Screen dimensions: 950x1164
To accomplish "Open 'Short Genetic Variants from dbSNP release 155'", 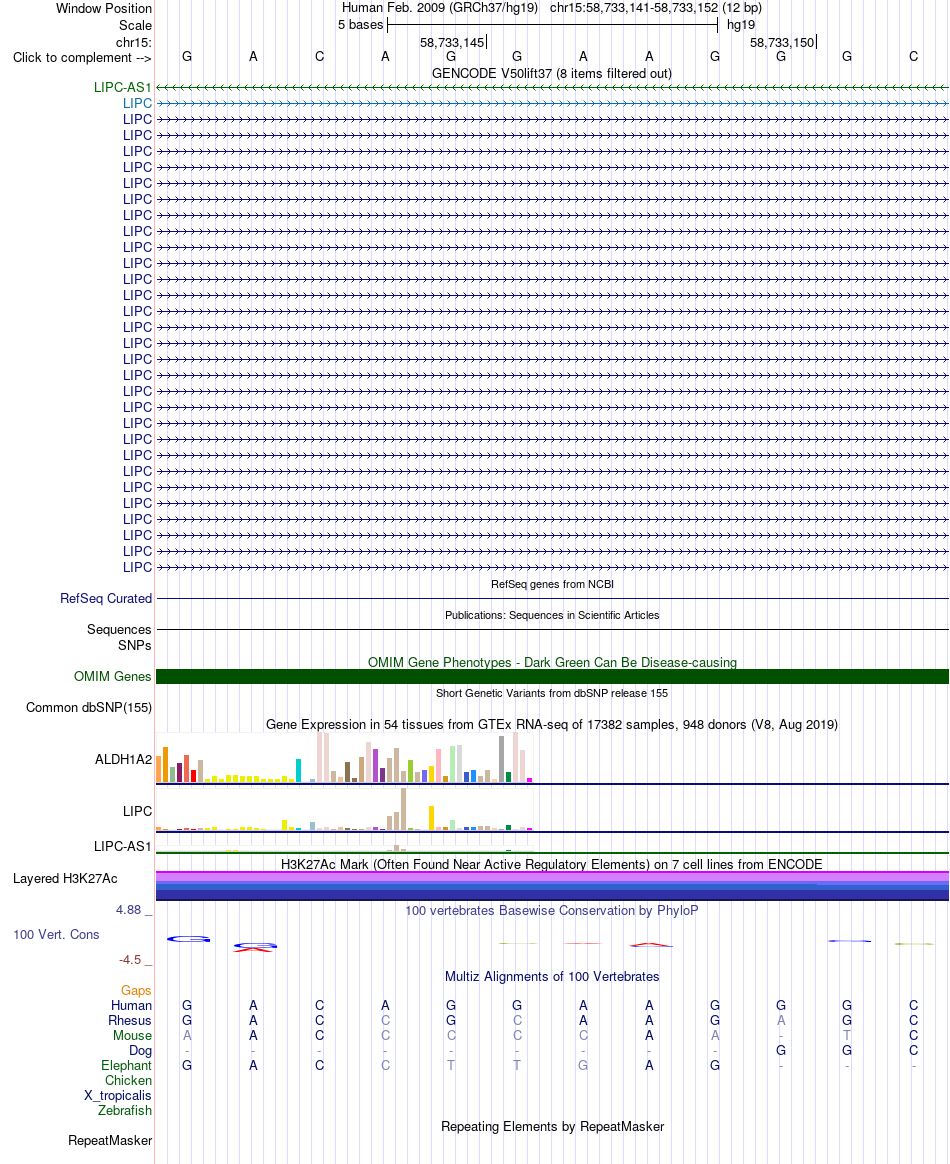I will coord(552,693).
